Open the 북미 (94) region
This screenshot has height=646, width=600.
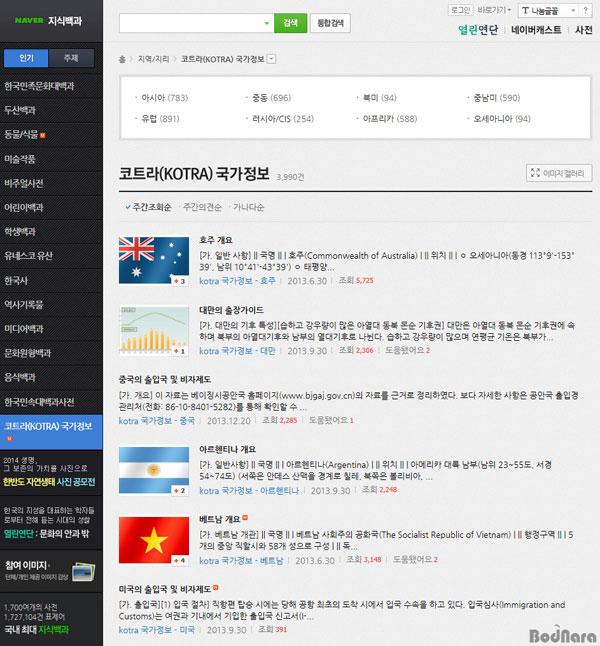coord(380,98)
